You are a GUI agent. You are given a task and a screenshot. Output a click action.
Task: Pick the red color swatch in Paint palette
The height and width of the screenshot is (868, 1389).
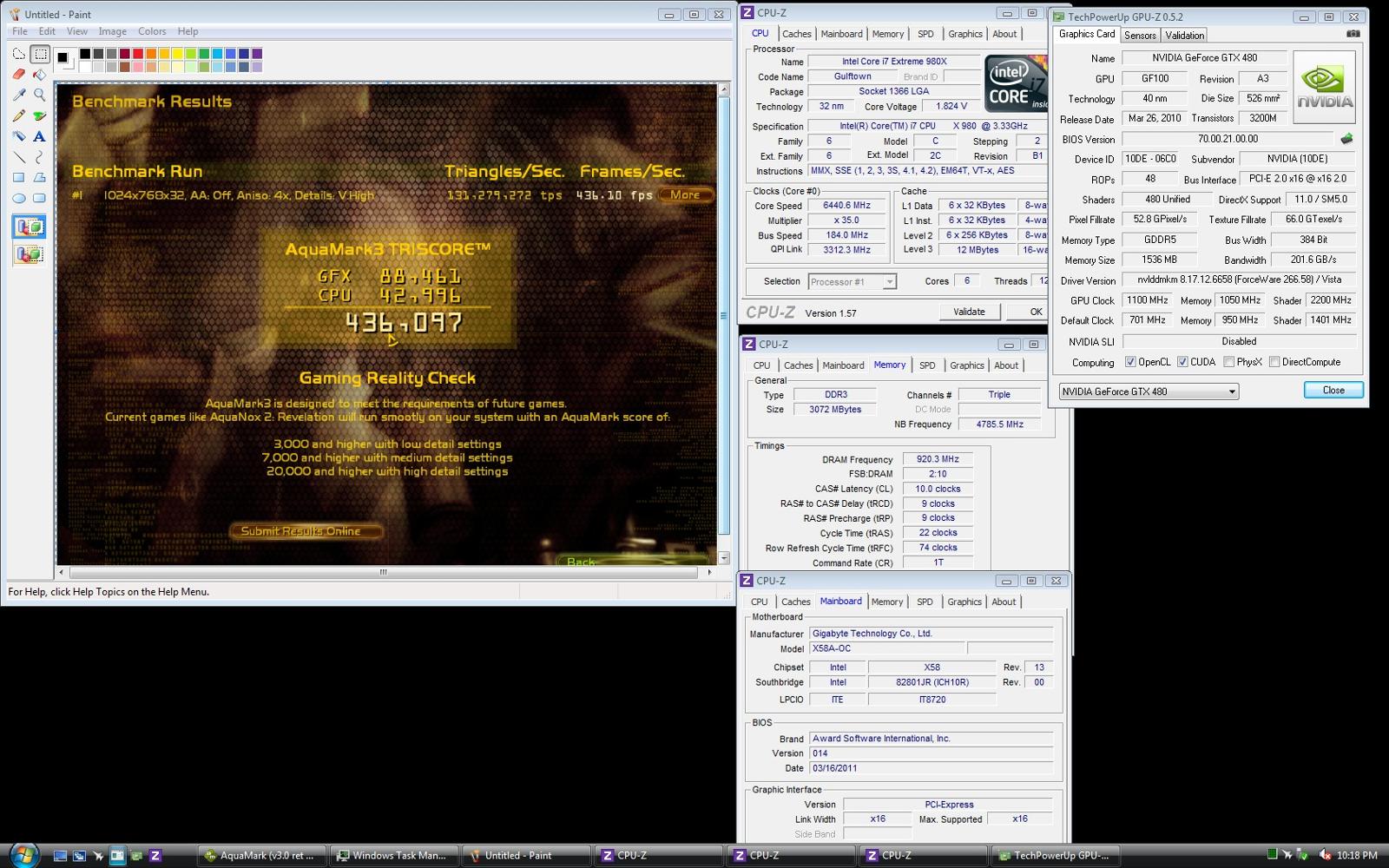[138, 54]
